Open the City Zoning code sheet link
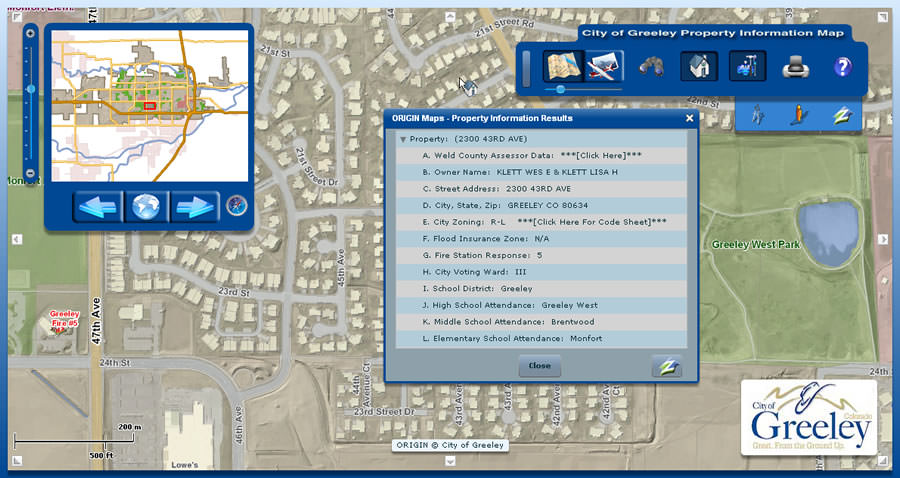 592,222
